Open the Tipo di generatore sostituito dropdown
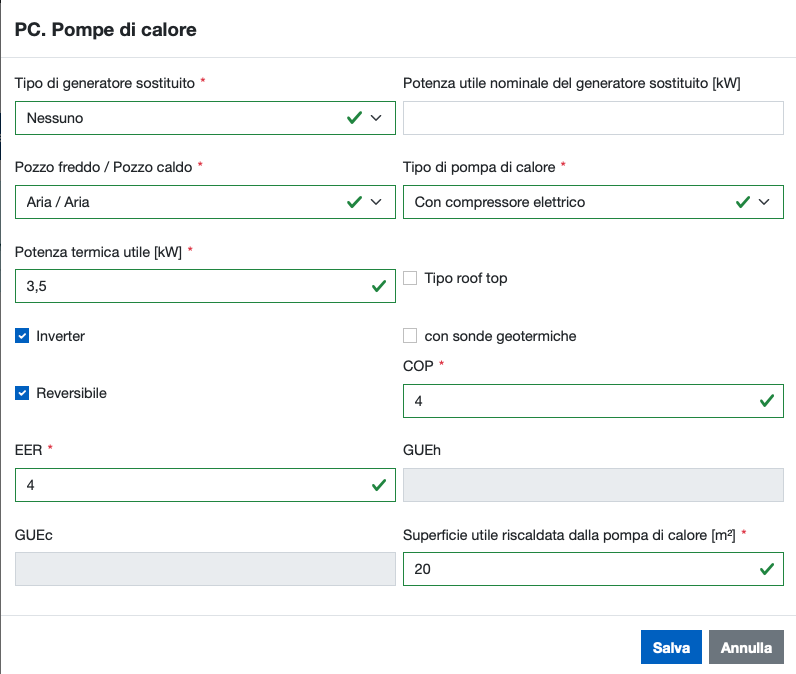Image resolution: width=796 pixels, height=674 pixels. (x=205, y=118)
